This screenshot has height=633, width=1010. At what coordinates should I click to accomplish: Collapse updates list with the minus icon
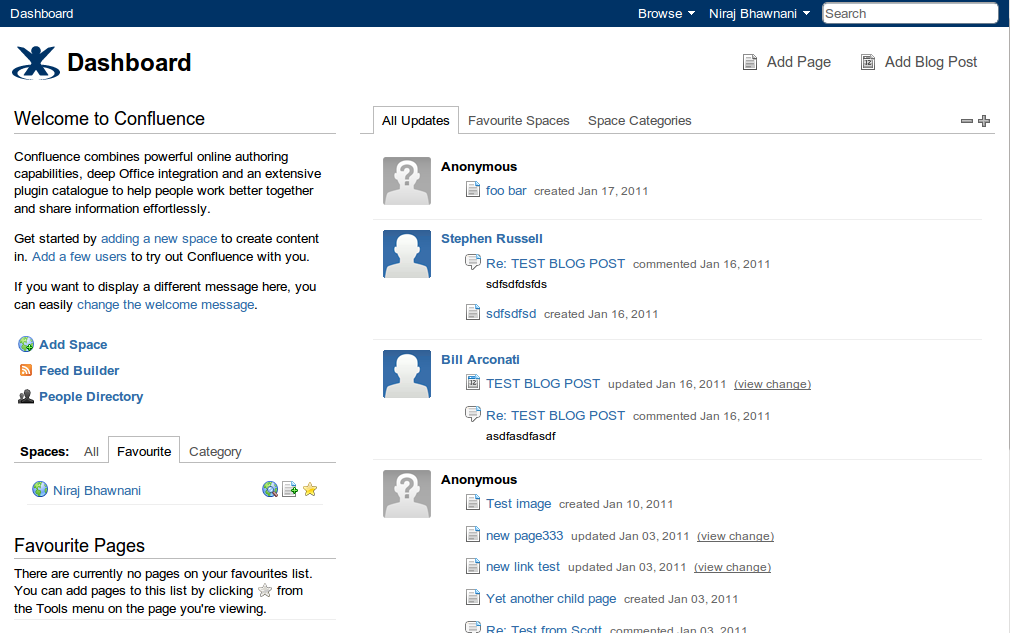[966, 121]
